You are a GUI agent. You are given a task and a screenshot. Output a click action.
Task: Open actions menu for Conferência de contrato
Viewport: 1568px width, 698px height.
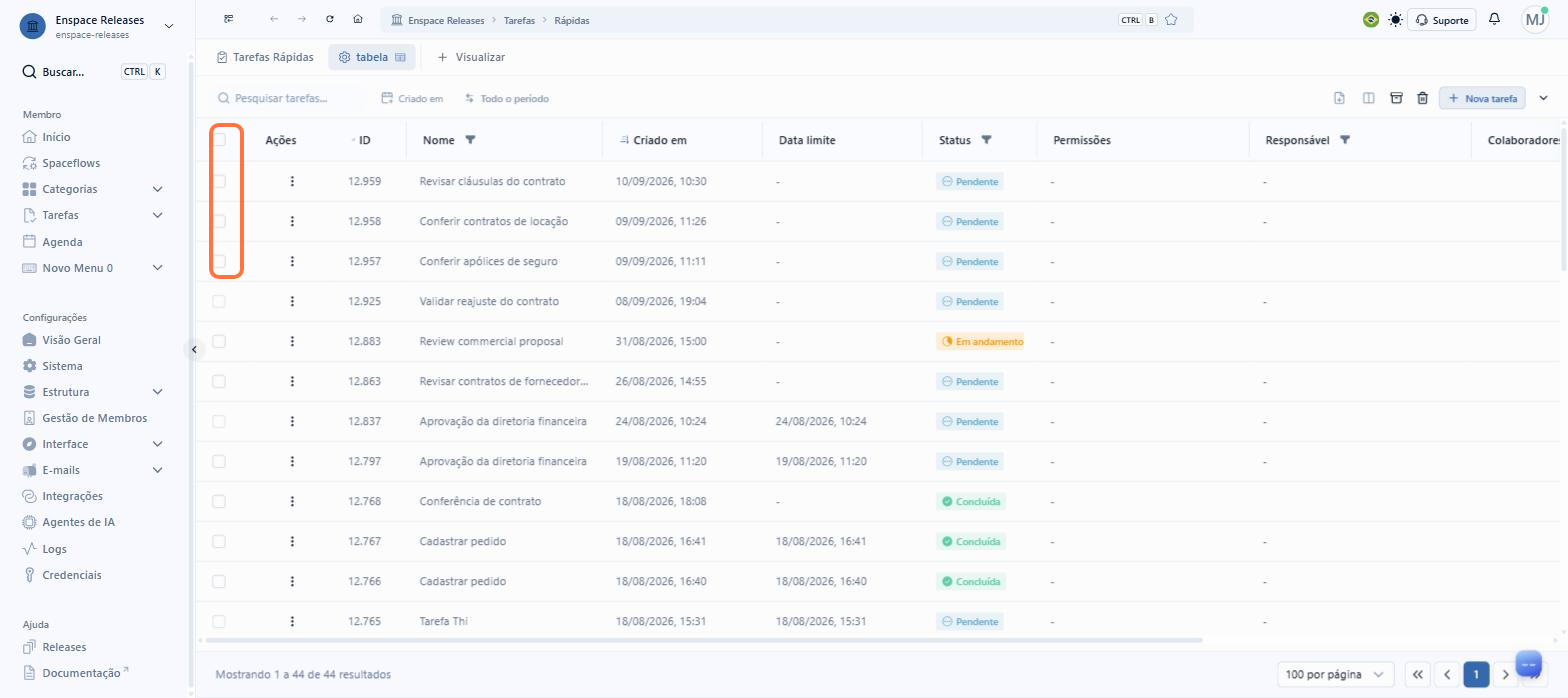[x=292, y=501]
